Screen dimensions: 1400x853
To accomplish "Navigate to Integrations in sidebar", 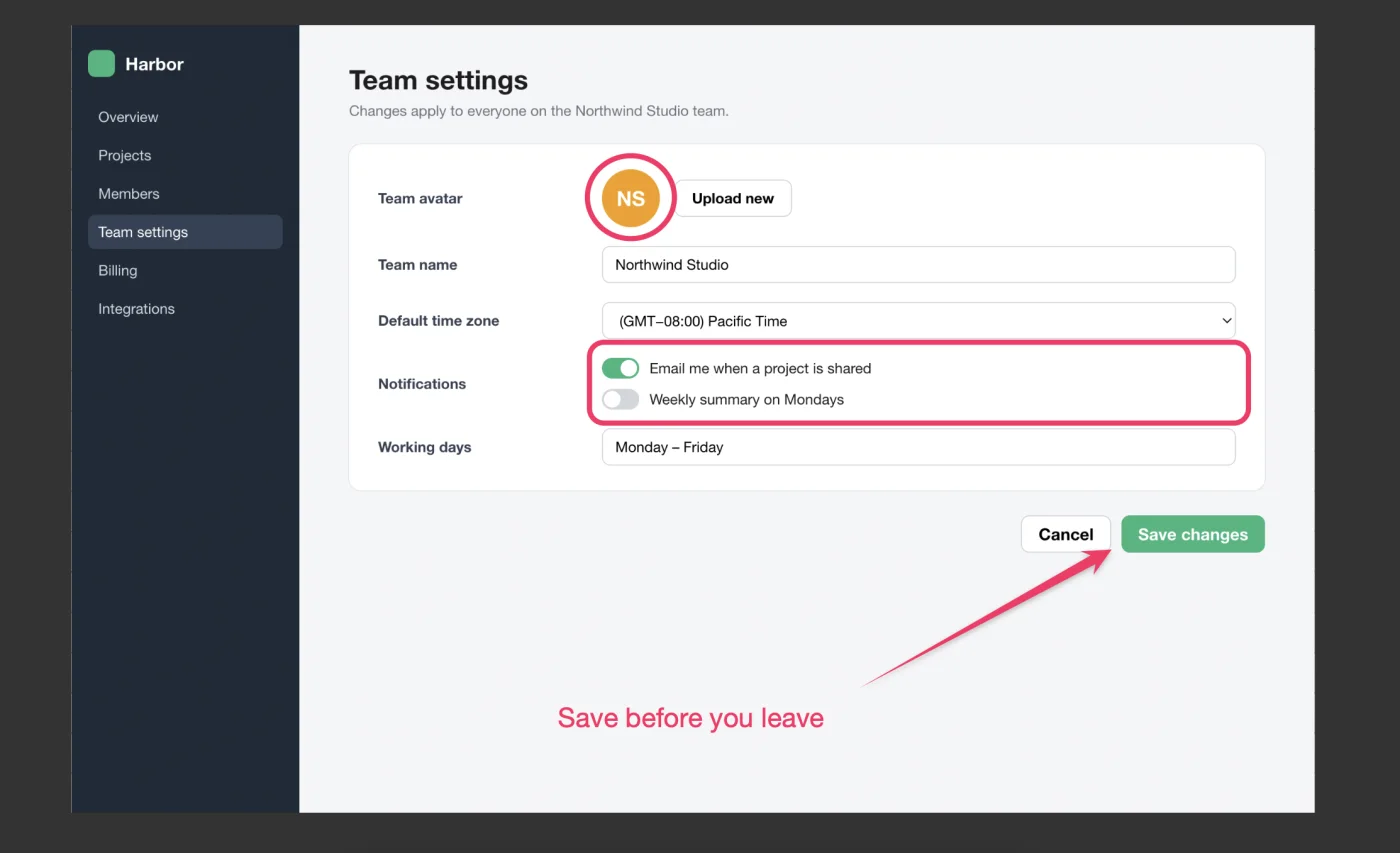I will coord(185,309).
